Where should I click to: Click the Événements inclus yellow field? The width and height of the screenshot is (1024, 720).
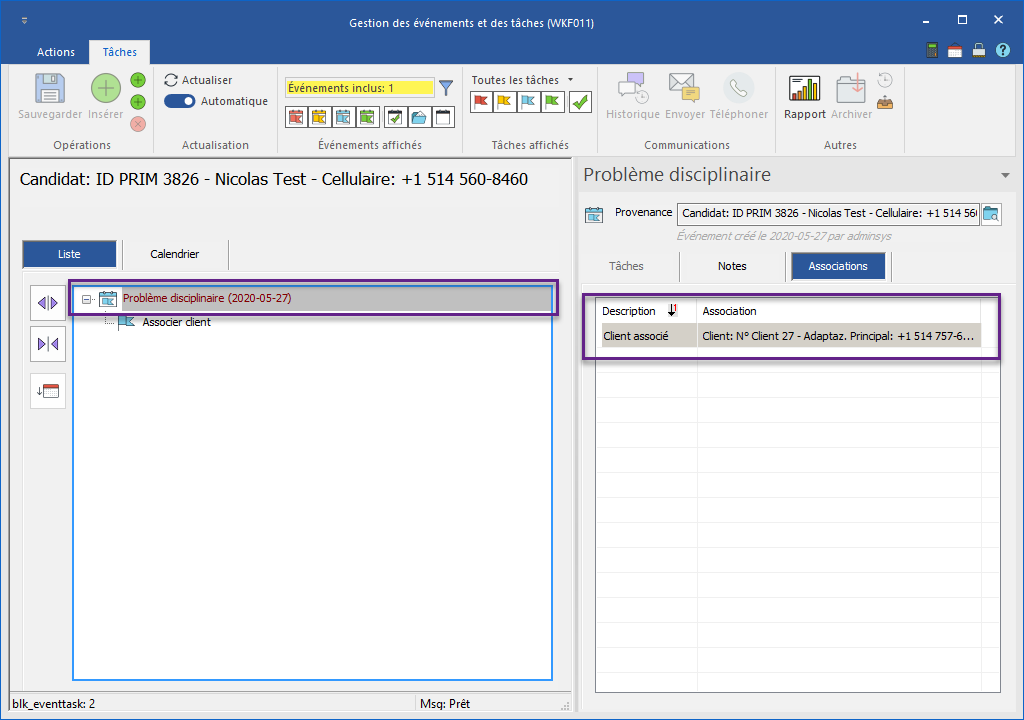359,88
